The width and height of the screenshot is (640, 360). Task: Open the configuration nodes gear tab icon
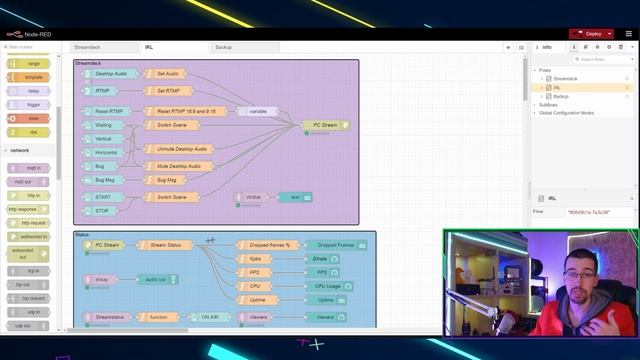(x=609, y=47)
